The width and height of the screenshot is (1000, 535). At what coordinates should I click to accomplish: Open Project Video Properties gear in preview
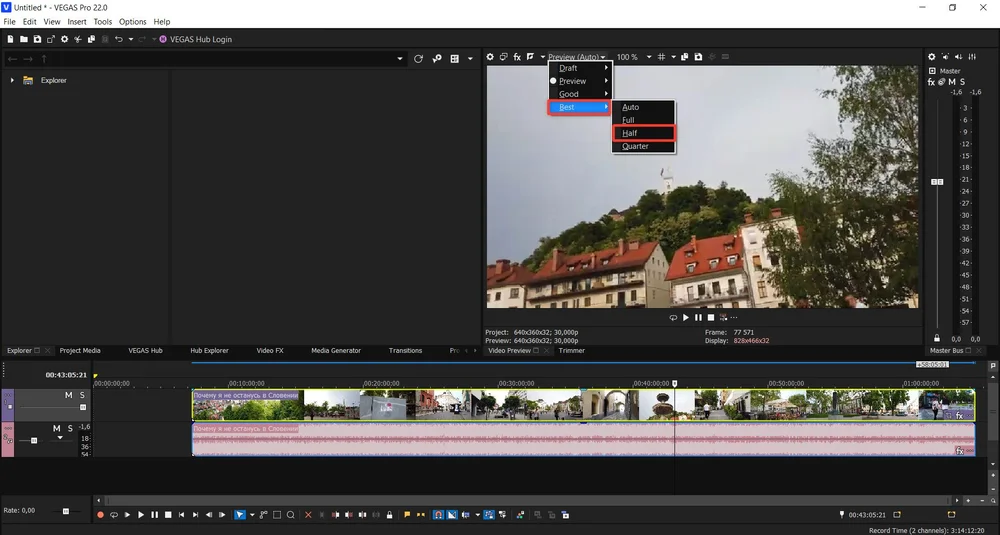pyautogui.click(x=490, y=57)
